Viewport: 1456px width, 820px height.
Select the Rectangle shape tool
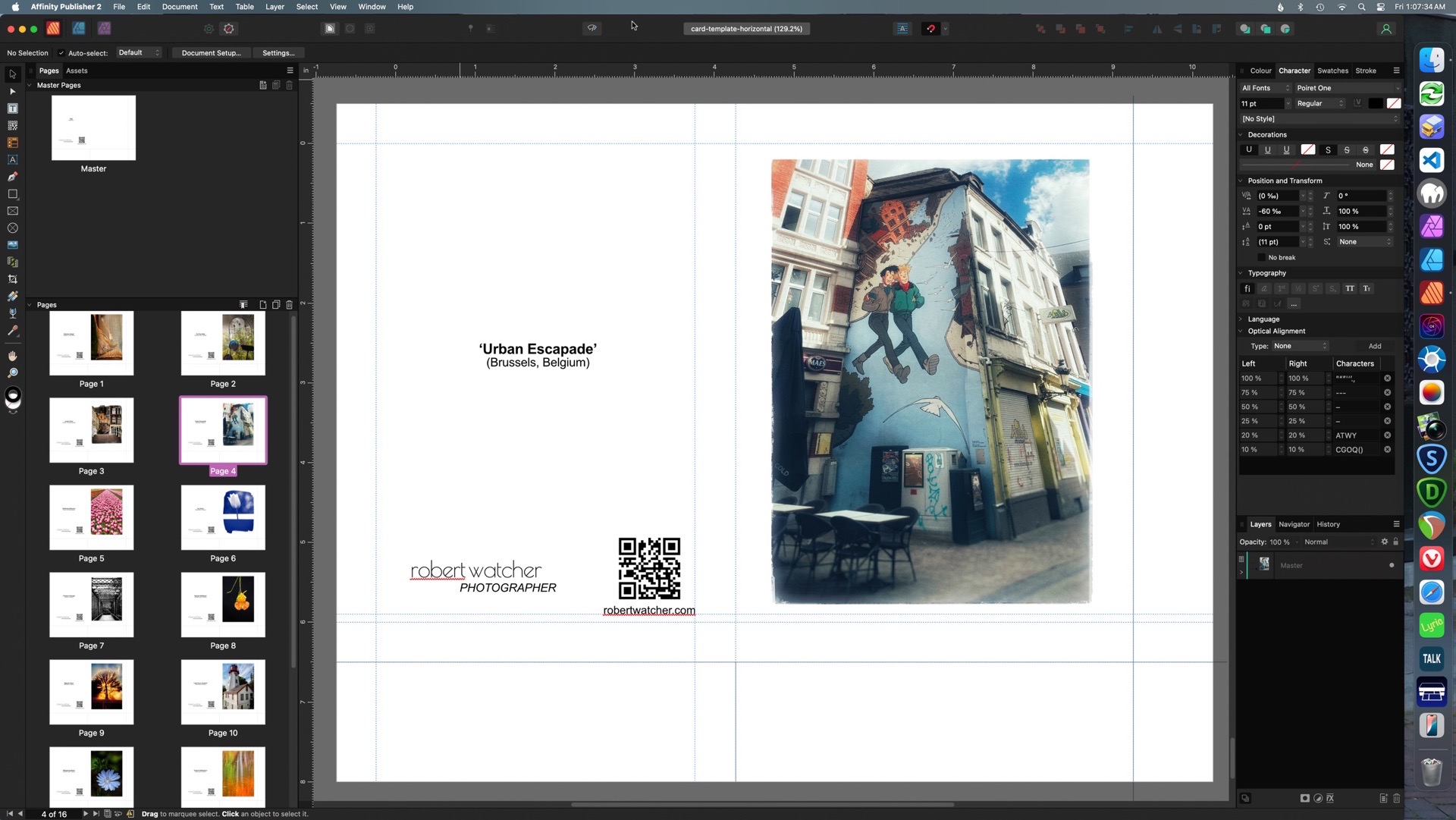(x=12, y=194)
